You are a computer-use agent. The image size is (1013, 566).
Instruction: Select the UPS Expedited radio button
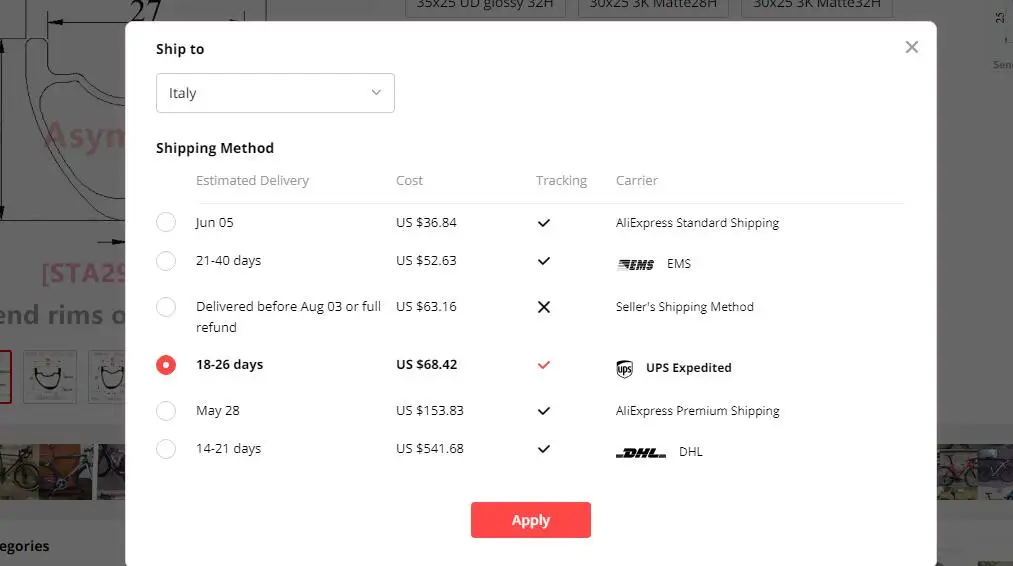pyautogui.click(x=166, y=365)
